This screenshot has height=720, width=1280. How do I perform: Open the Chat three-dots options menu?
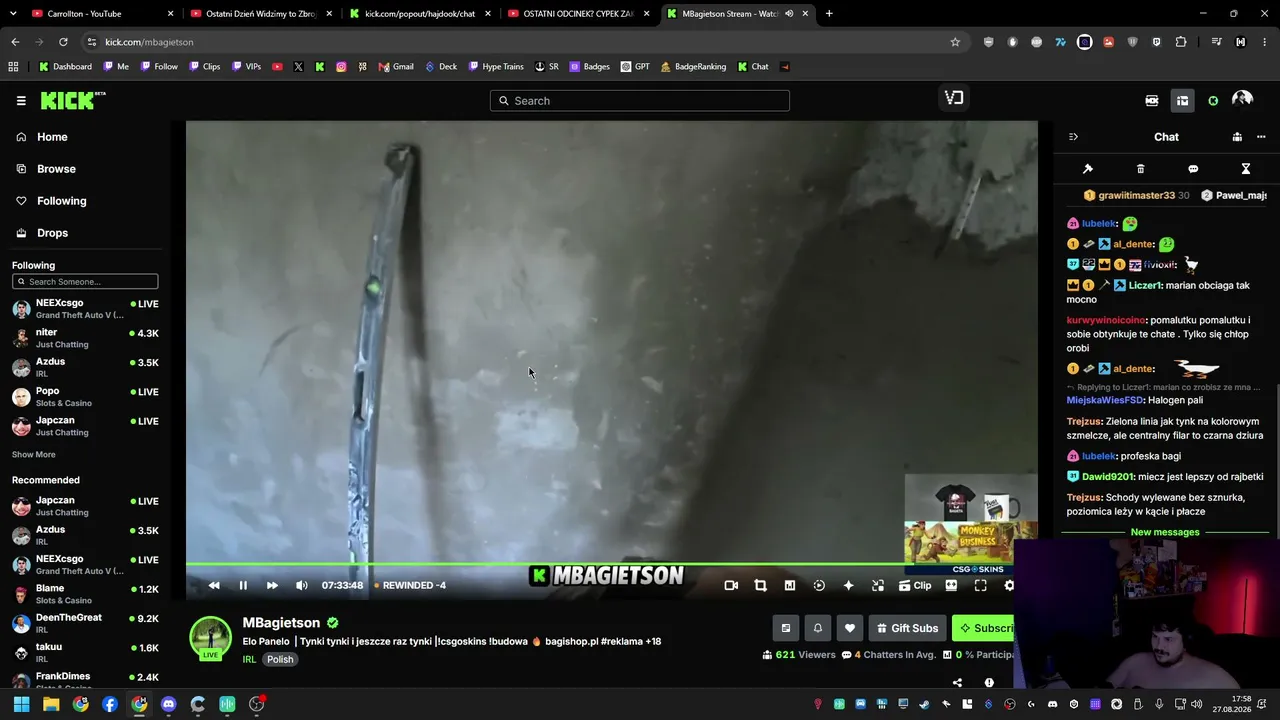point(1261,137)
